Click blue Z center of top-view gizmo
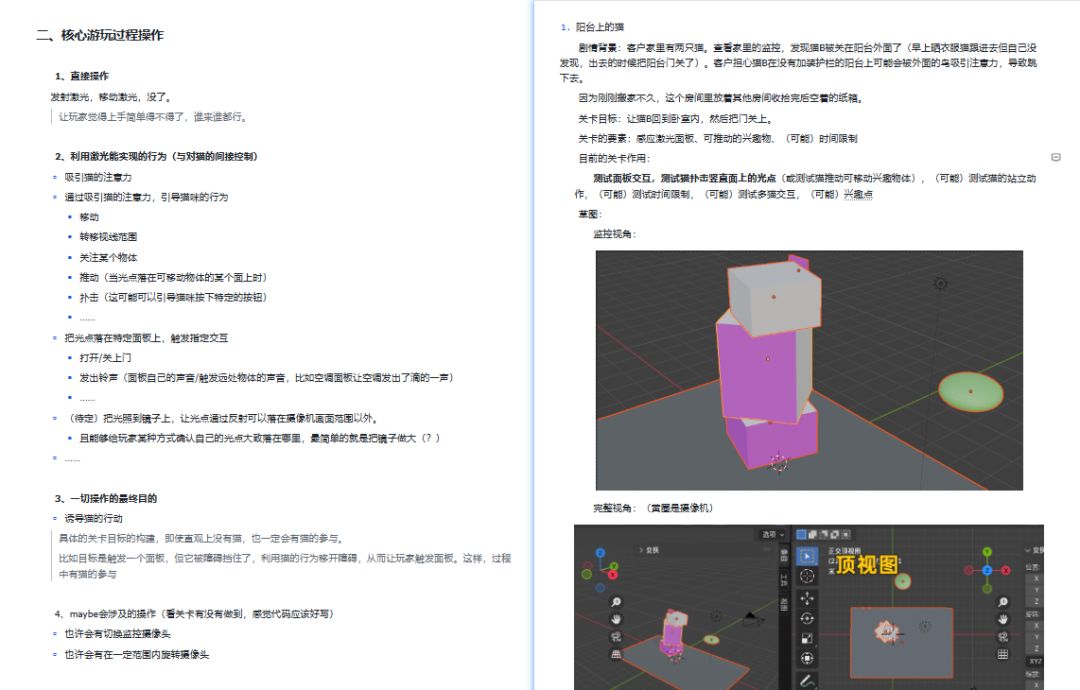 987,570
